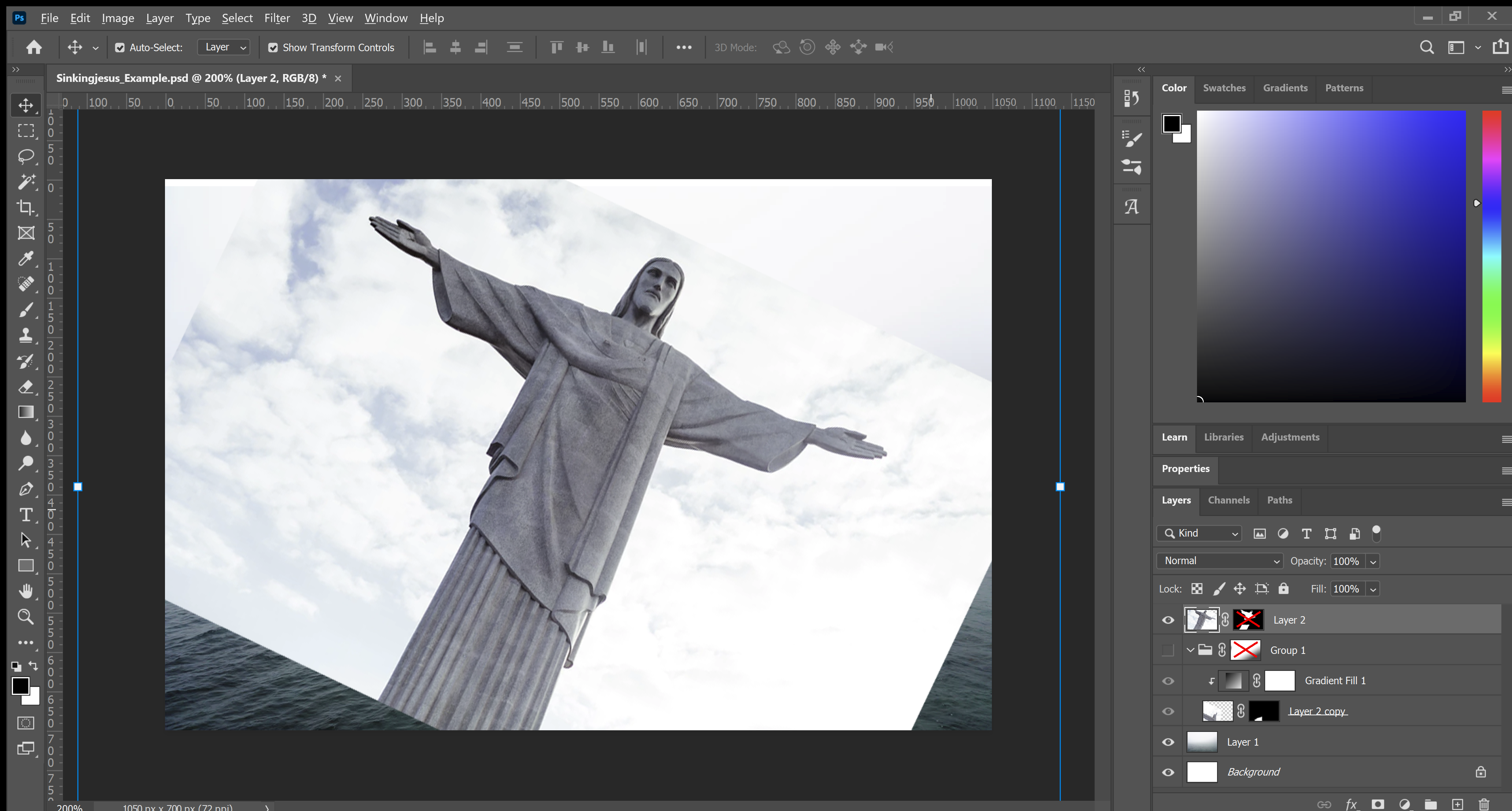Hide Layer 2 visibility eye

coord(1168,620)
